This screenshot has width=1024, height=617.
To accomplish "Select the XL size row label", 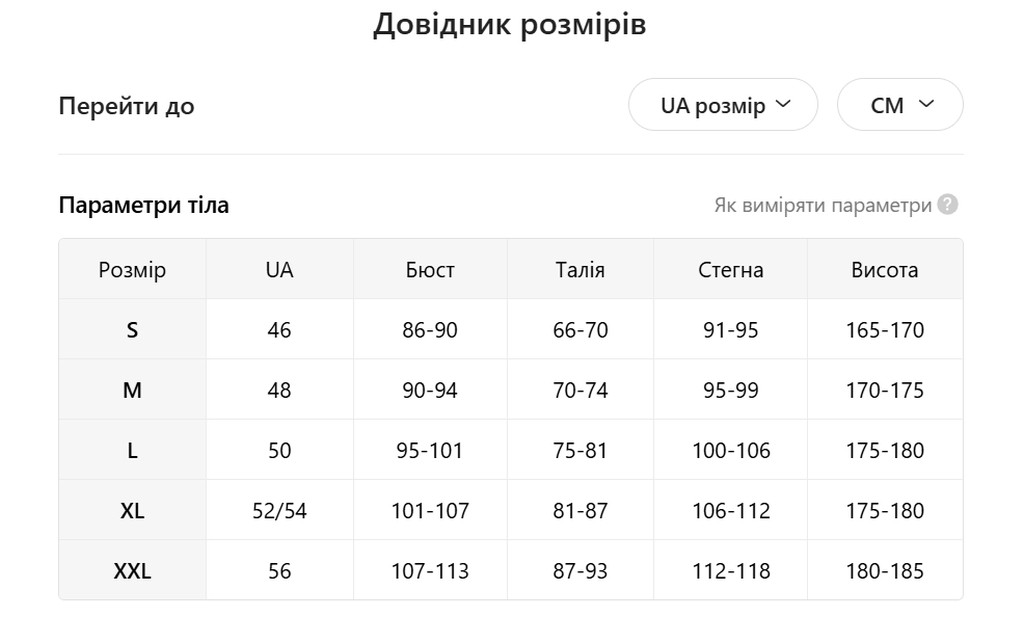I will (133, 510).
